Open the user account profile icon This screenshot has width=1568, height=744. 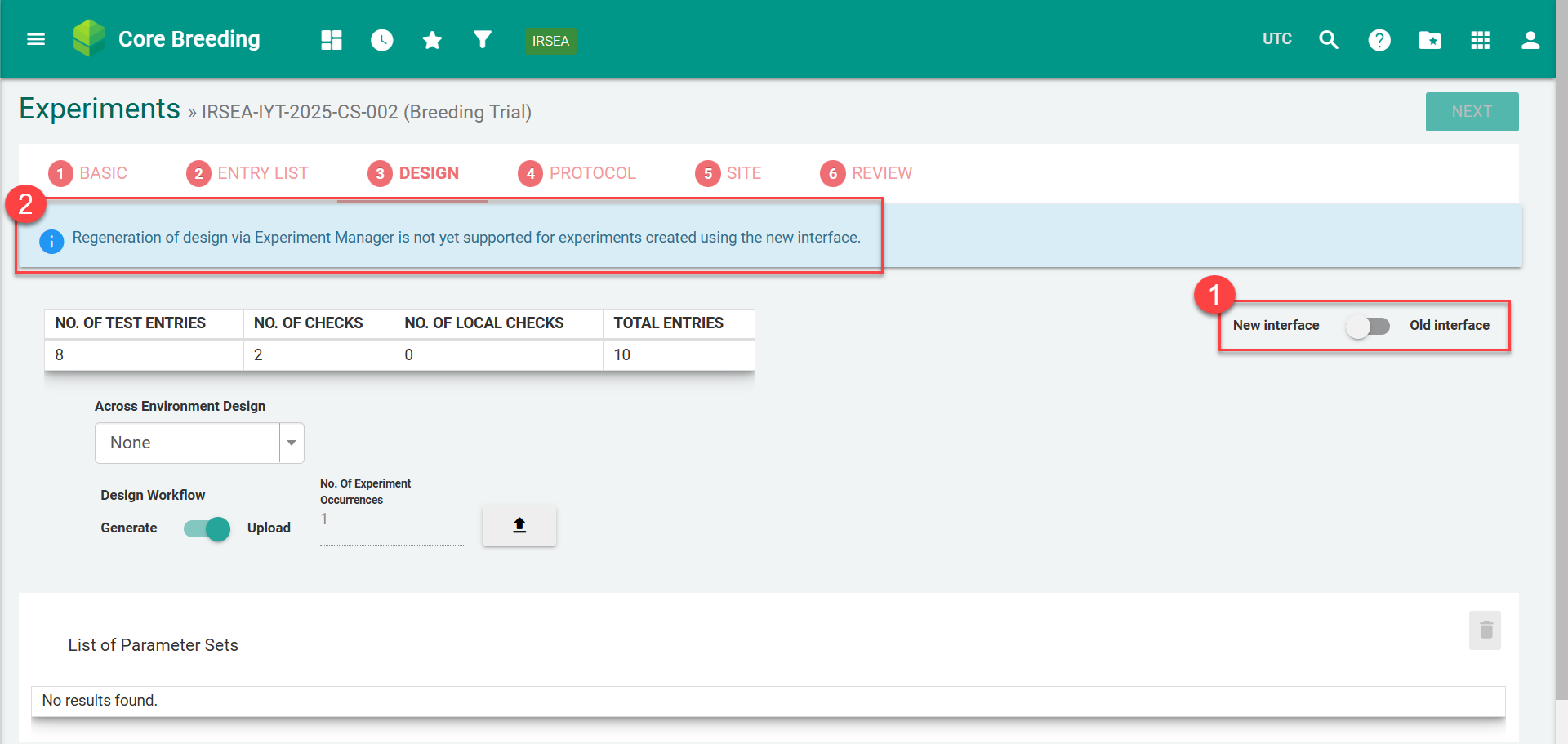1530,40
